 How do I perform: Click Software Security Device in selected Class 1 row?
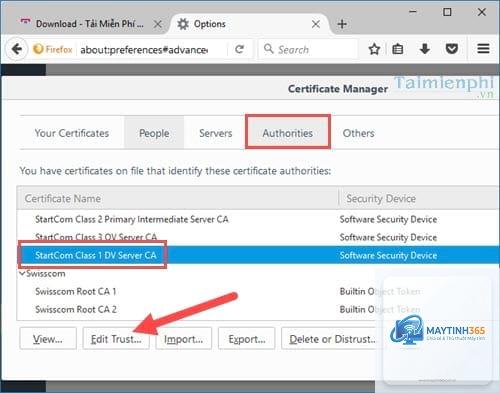388,255
